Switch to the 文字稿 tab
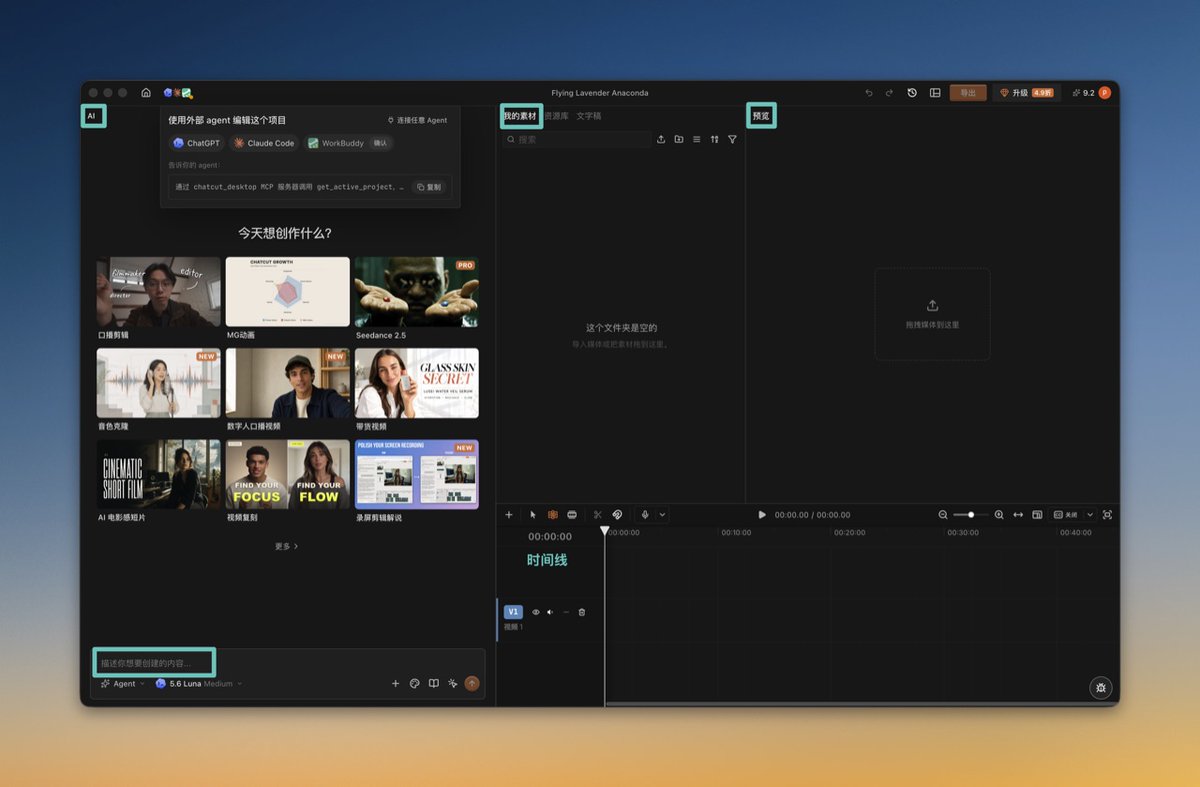1200x787 pixels. click(x=589, y=116)
